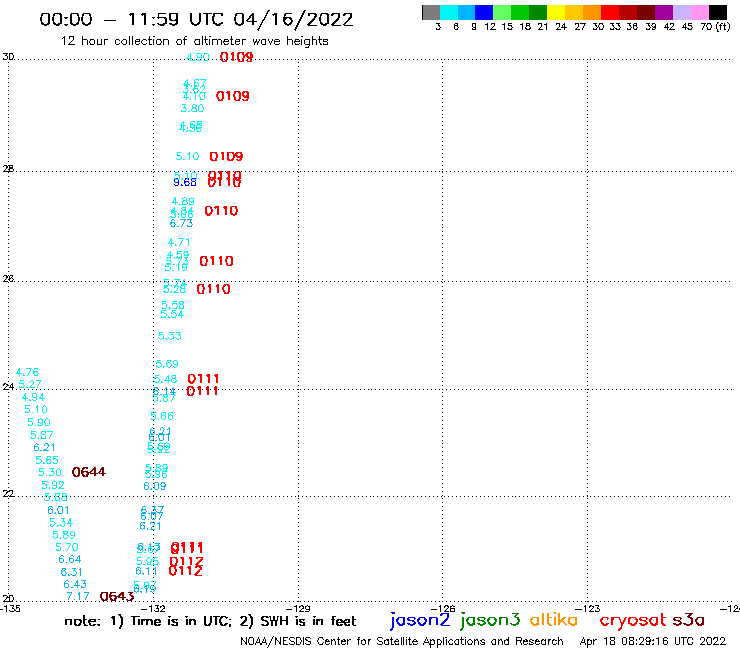Select the 5.34 wave height value
The image size is (740, 650).
click(61, 523)
